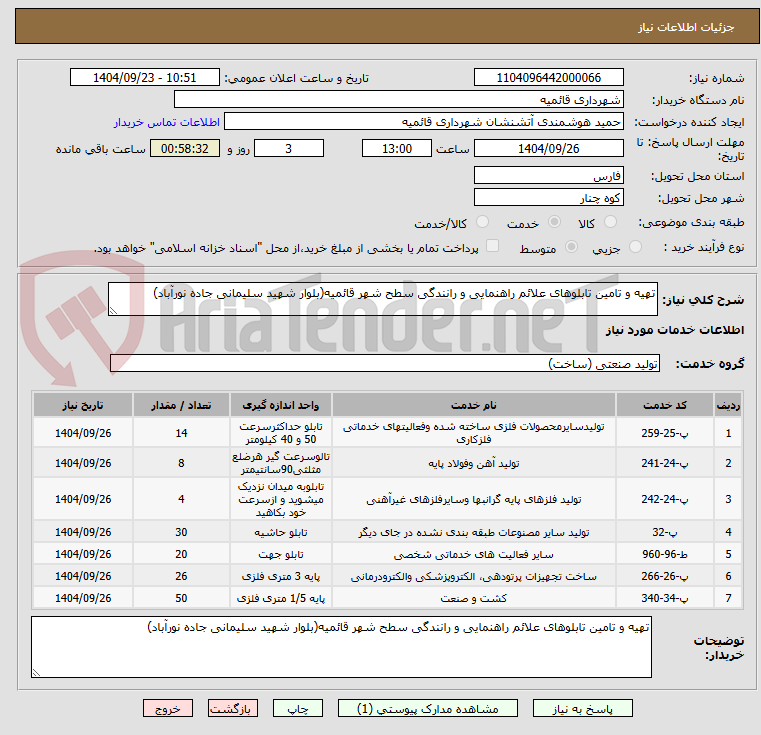Click the requester field حمید هوشمندی
Screen dimensions: 761x735
coord(424,121)
